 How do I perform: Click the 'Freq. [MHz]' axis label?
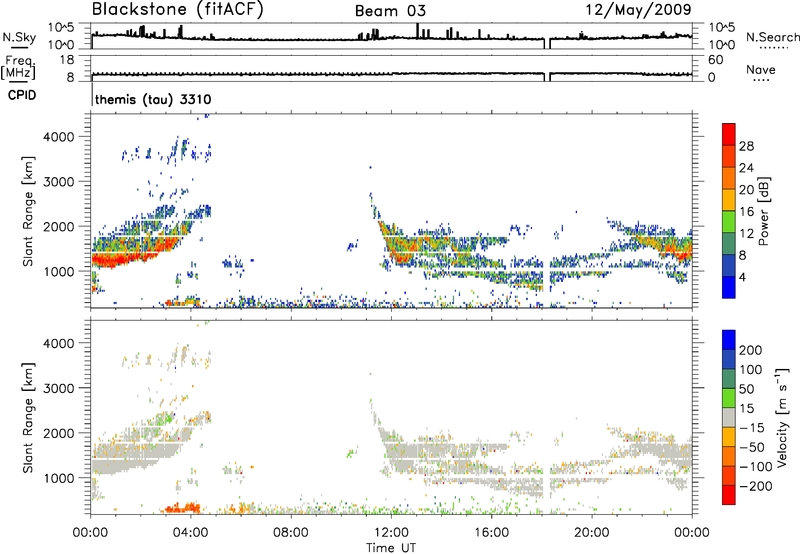coord(18,68)
